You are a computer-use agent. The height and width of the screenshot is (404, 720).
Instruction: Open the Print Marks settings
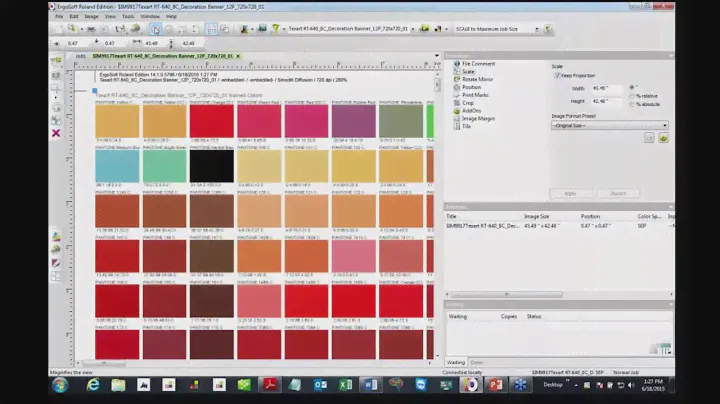476,95
